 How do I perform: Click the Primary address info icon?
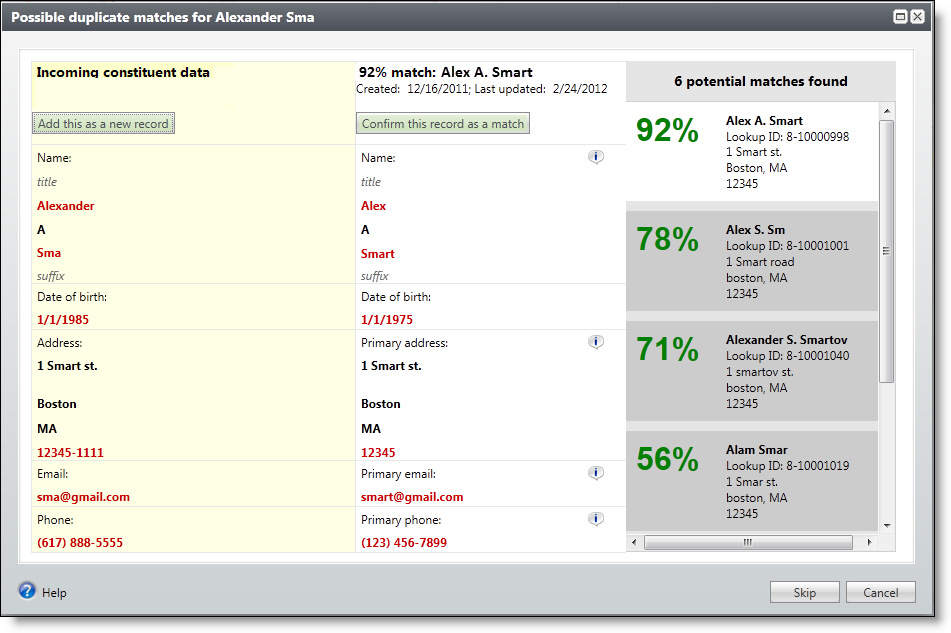[x=596, y=342]
